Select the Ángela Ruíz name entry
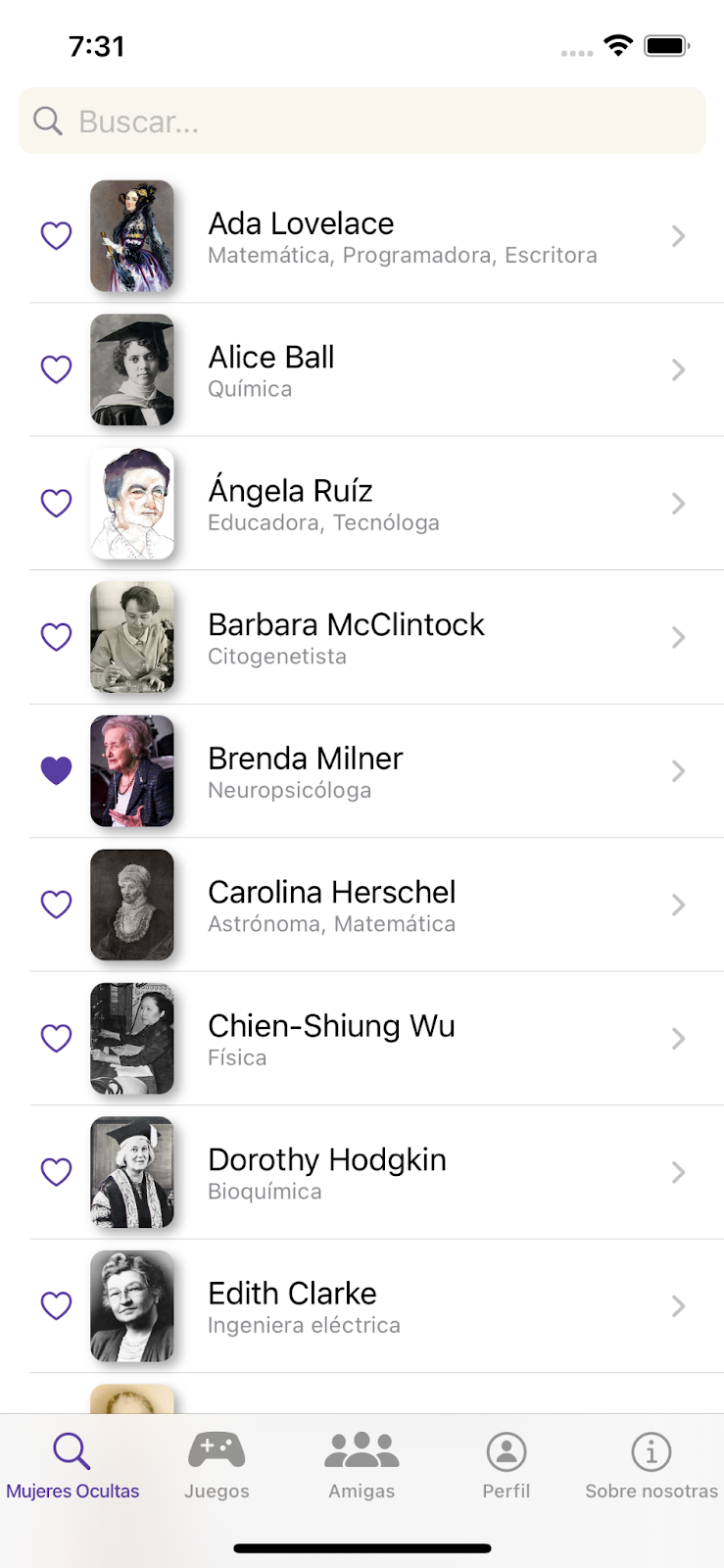The image size is (724, 1568). coord(290,490)
